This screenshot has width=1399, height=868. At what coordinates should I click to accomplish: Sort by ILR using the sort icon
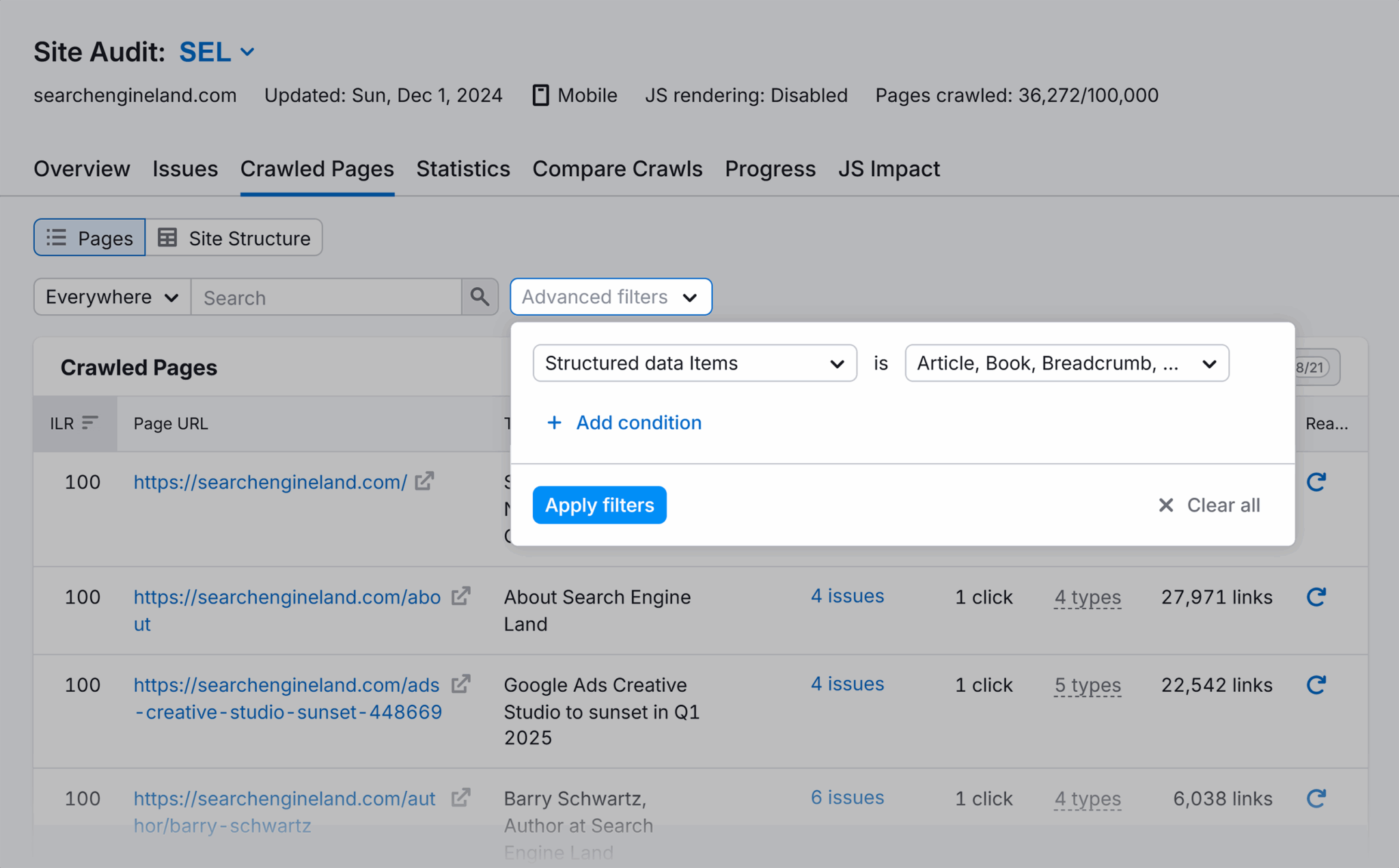point(89,422)
